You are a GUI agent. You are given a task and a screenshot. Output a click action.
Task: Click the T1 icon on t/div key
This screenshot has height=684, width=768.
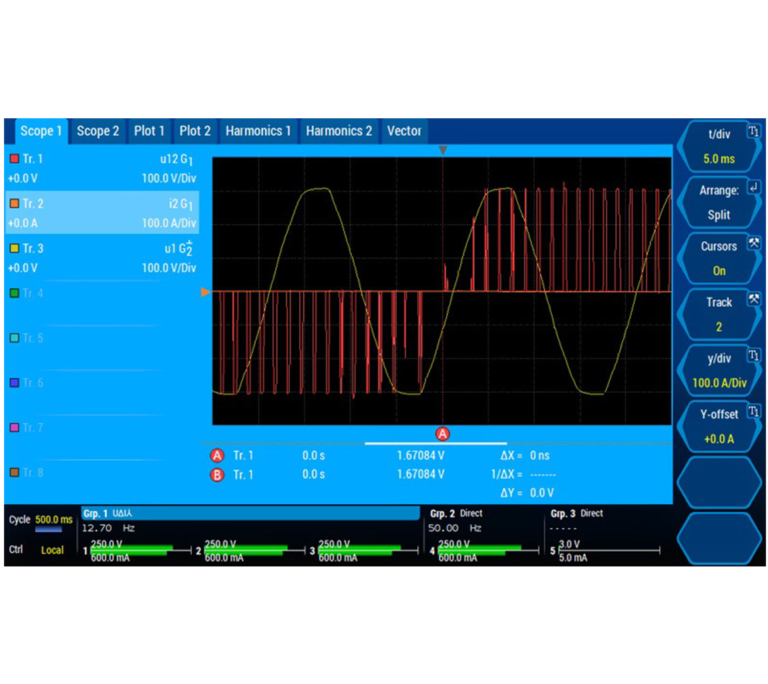pyautogui.click(x=753, y=131)
